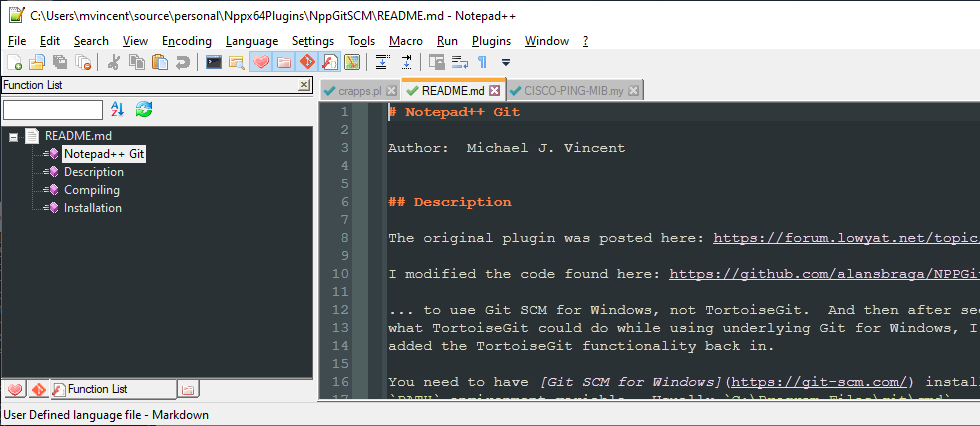Toggle the heart panel toolbar button
Viewport: 980px width, 426px height.
pos(261,62)
